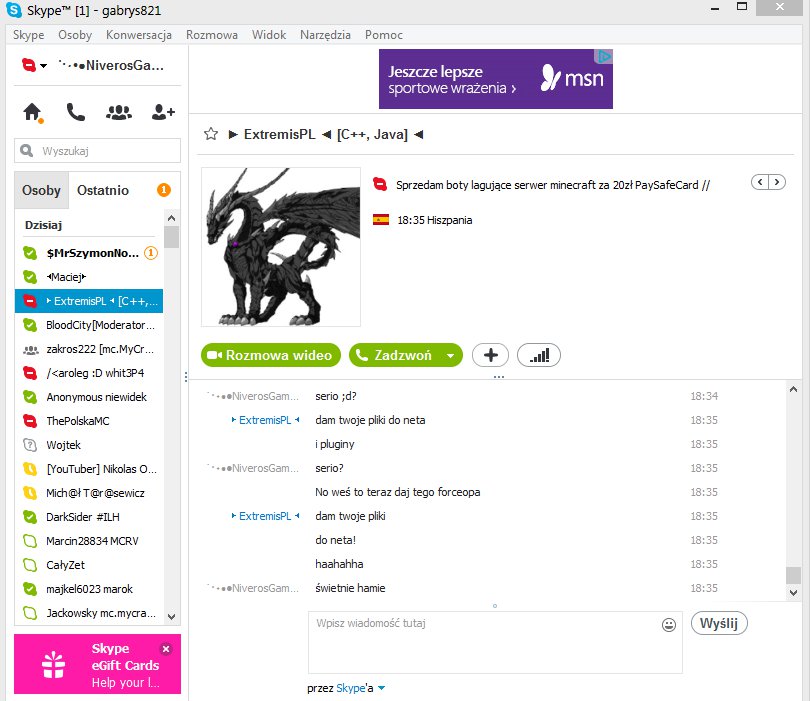Viewport: 810px width, 701px height.
Task: Click the message input field
Action: click(495, 643)
